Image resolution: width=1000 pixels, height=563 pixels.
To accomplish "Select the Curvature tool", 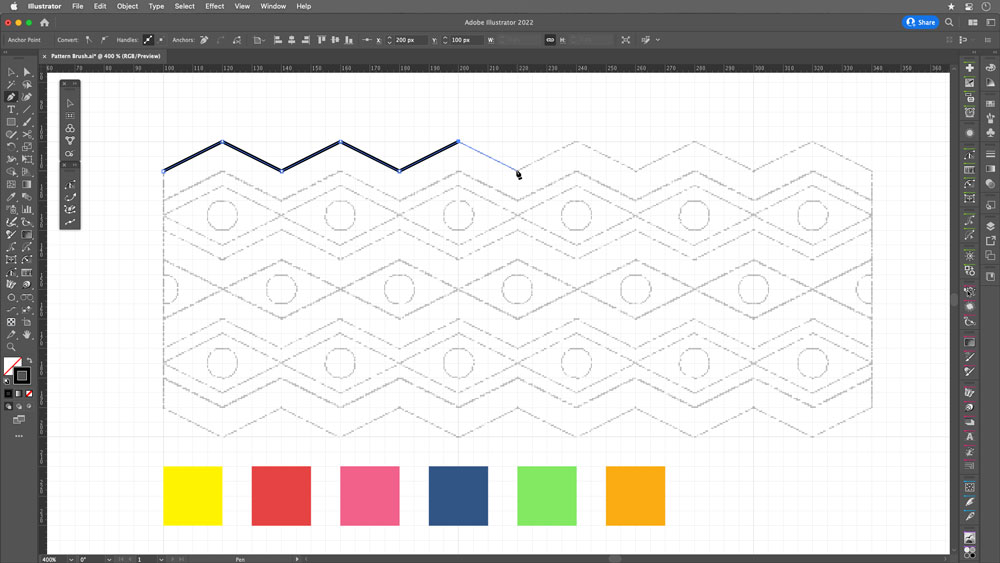I will pos(27,97).
